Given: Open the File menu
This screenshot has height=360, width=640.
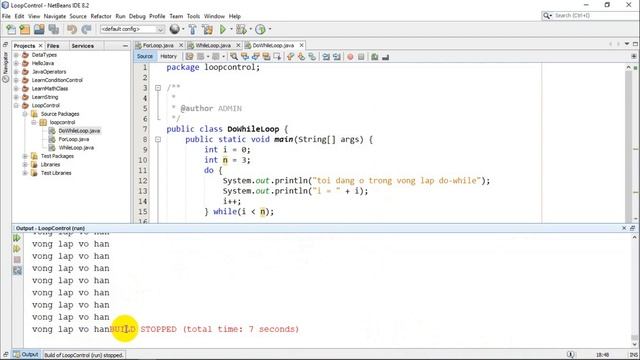Looking at the screenshot, I should pyautogui.click(x=6, y=16).
